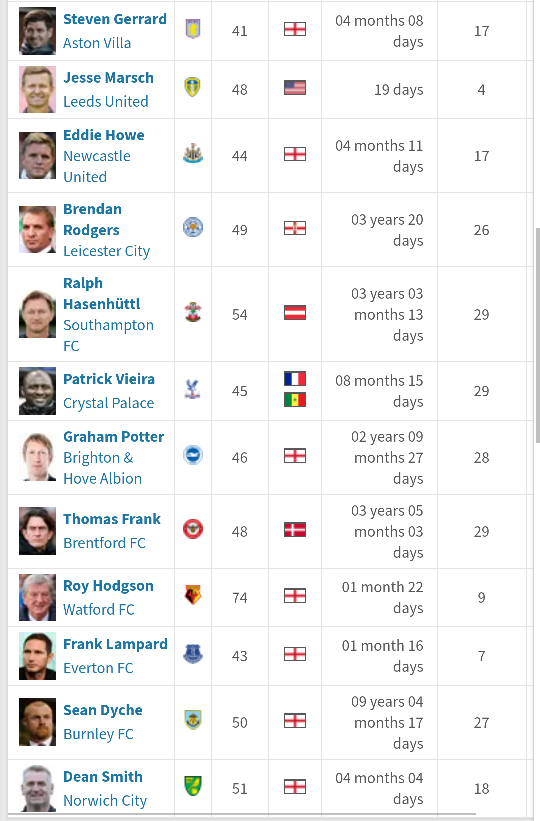Open Steven Gerrard's profile link
Image resolution: width=540 pixels, height=821 pixels.
(x=115, y=19)
